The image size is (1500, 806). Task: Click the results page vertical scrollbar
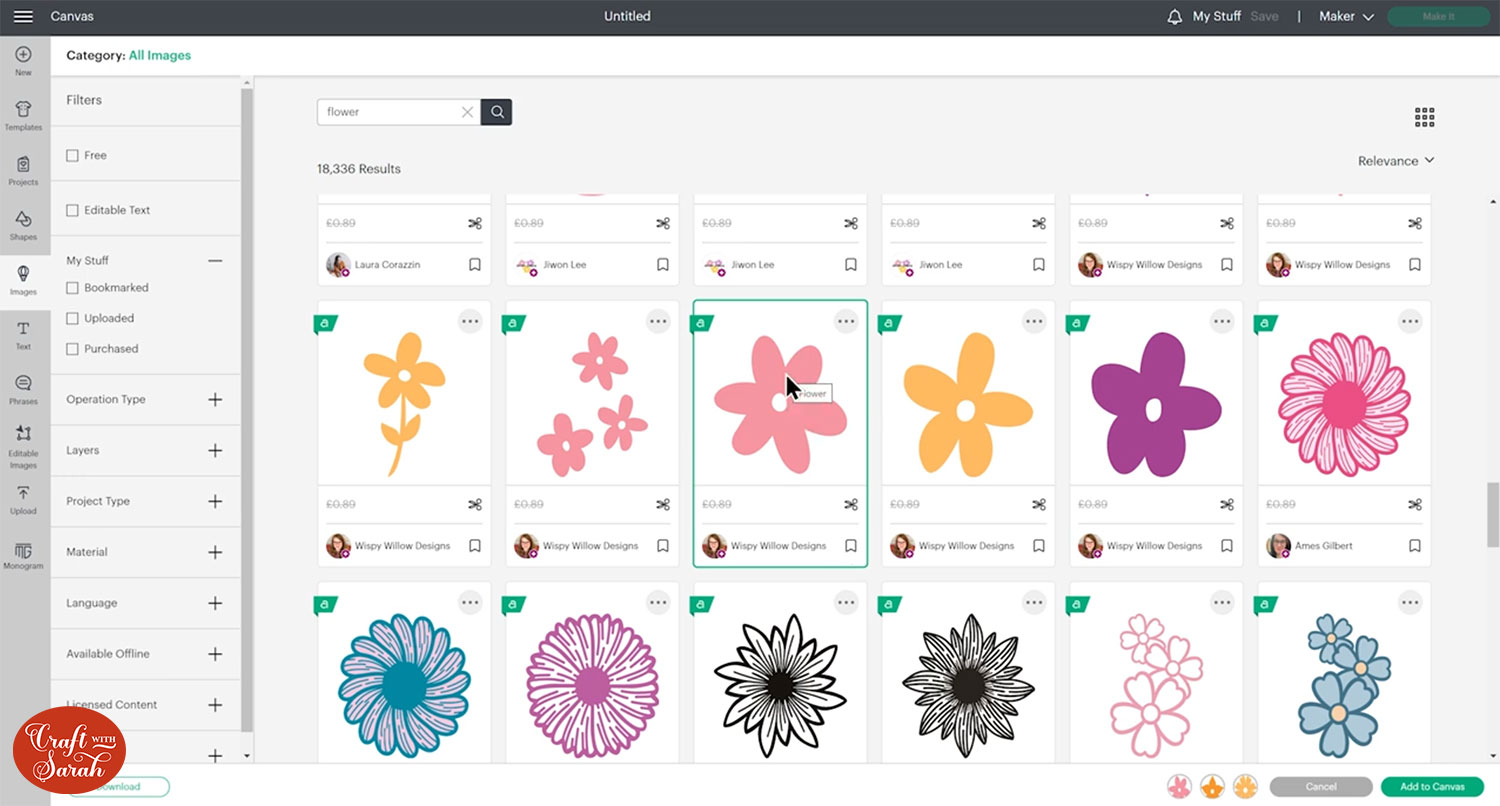click(1492, 513)
